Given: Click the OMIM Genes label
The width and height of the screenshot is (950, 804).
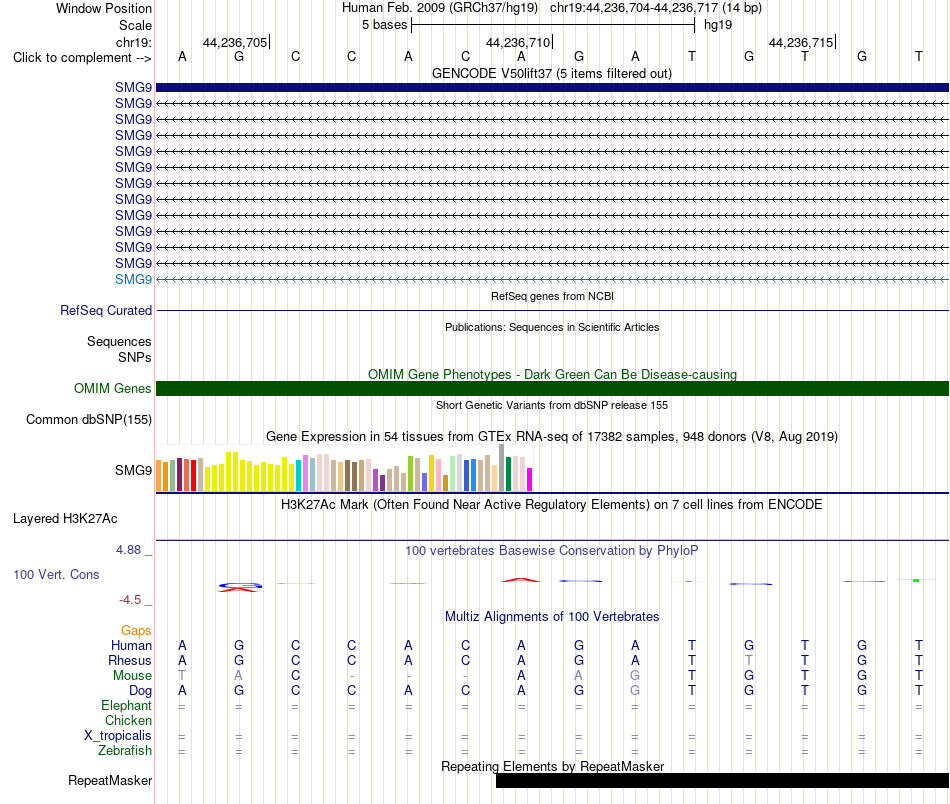Looking at the screenshot, I should click(x=112, y=388).
